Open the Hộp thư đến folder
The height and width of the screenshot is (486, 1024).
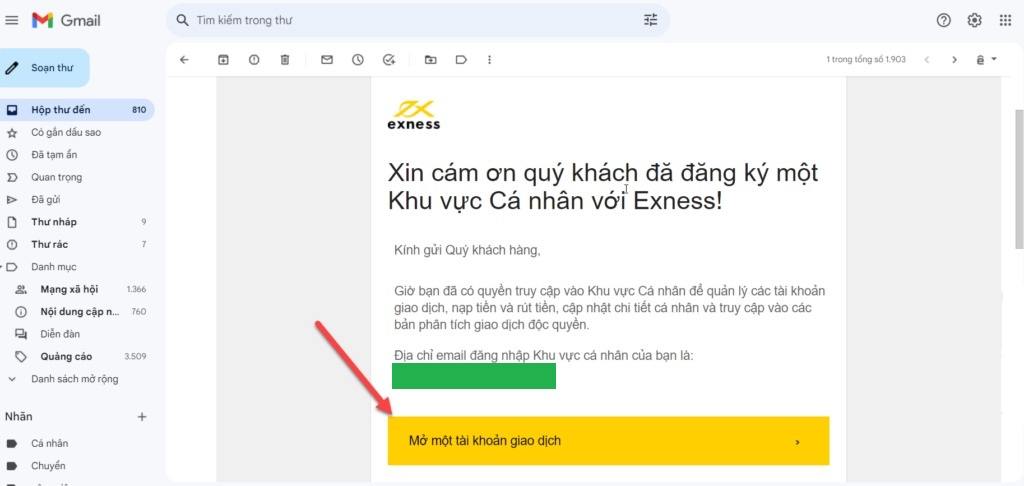coord(60,110)
